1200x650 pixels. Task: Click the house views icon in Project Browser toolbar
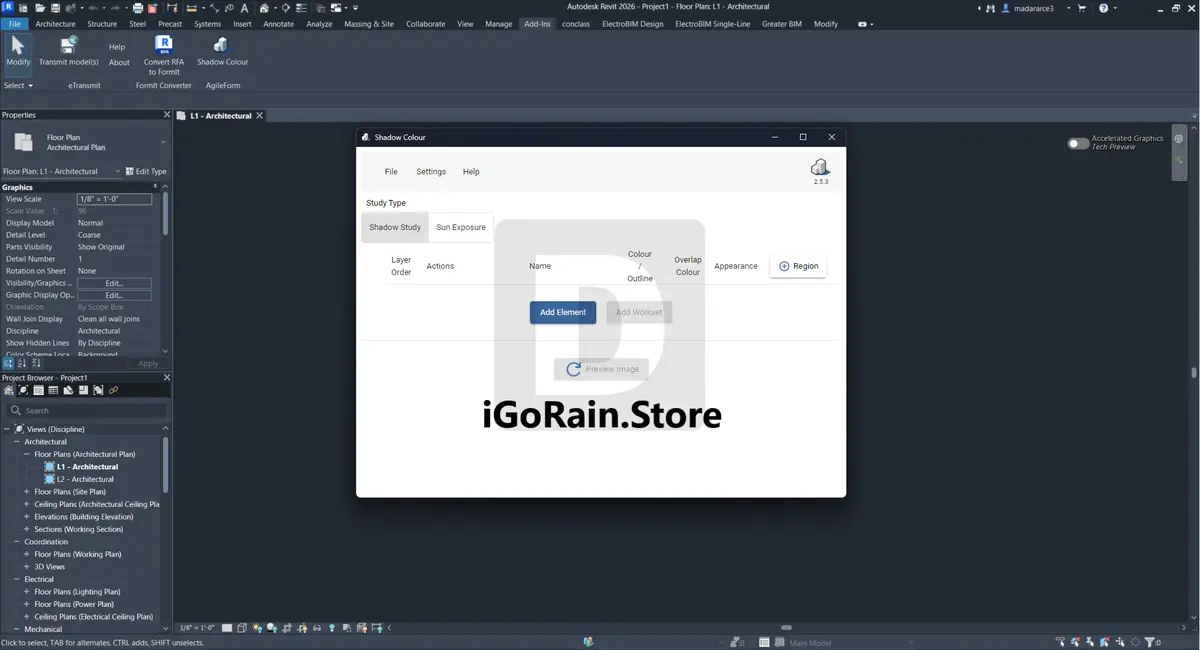[9, 391]
